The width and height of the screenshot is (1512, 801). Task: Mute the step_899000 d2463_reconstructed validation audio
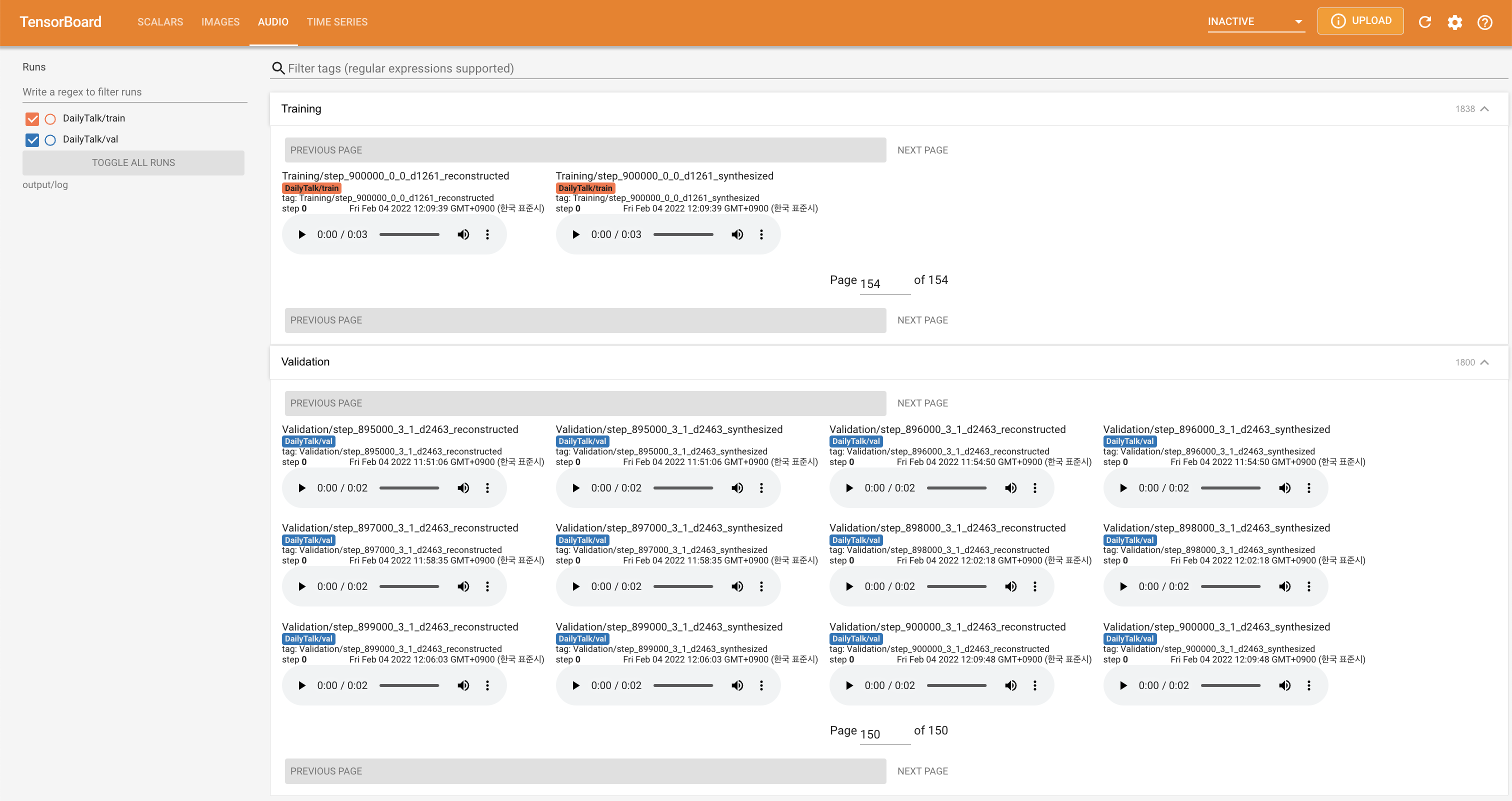[x=463, y=685]
